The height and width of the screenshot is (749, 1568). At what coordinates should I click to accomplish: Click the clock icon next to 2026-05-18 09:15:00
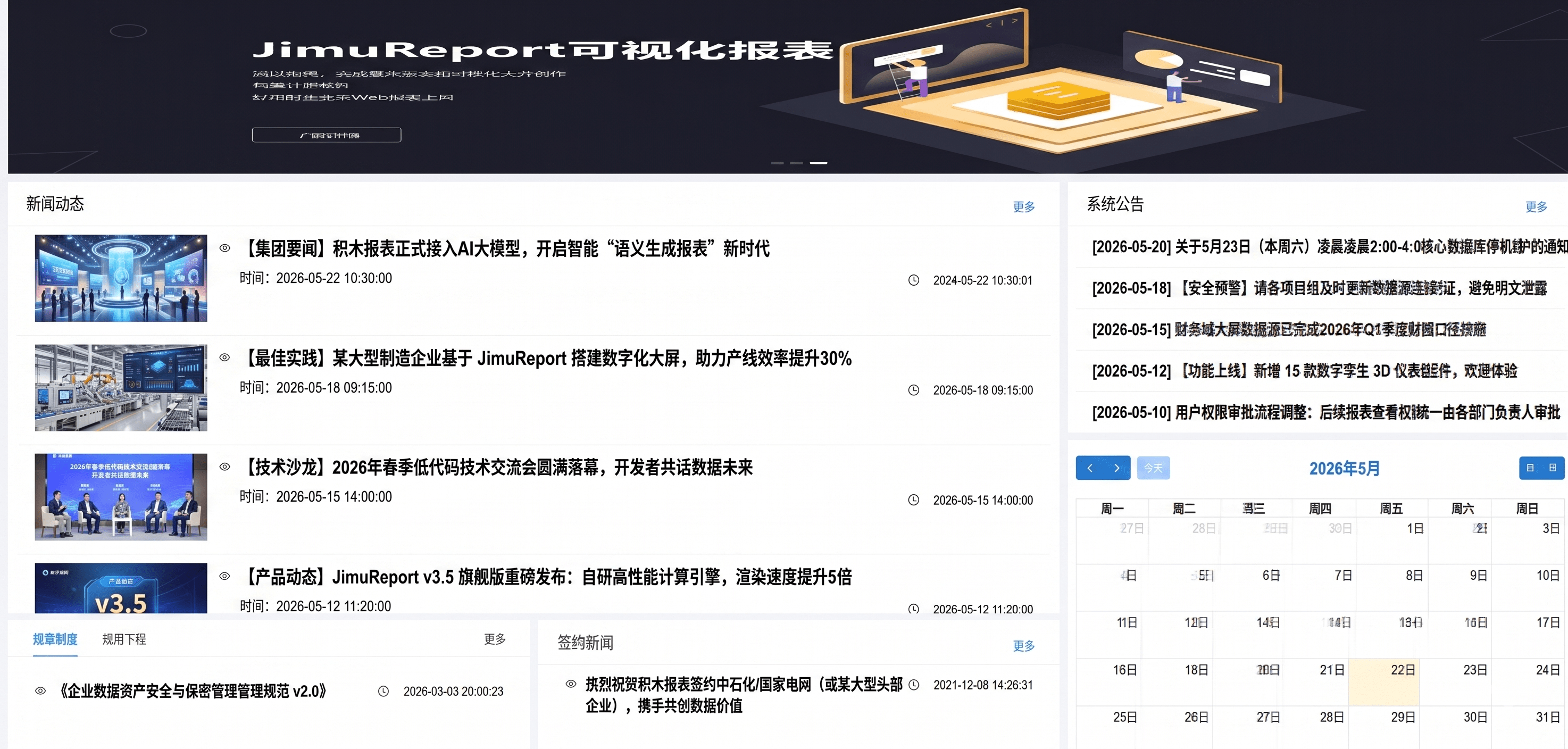(914, 390)
